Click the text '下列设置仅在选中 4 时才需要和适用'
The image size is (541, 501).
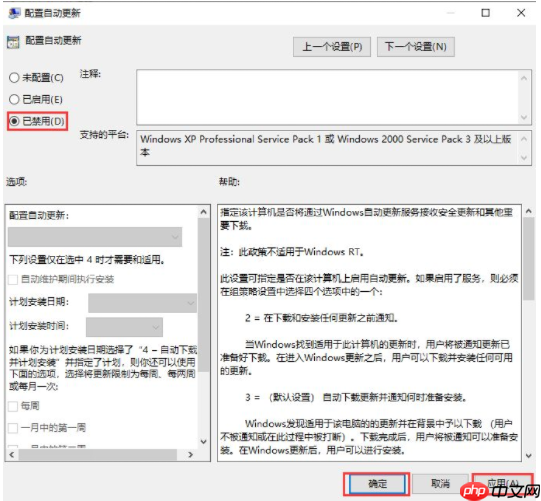[87, 259]
